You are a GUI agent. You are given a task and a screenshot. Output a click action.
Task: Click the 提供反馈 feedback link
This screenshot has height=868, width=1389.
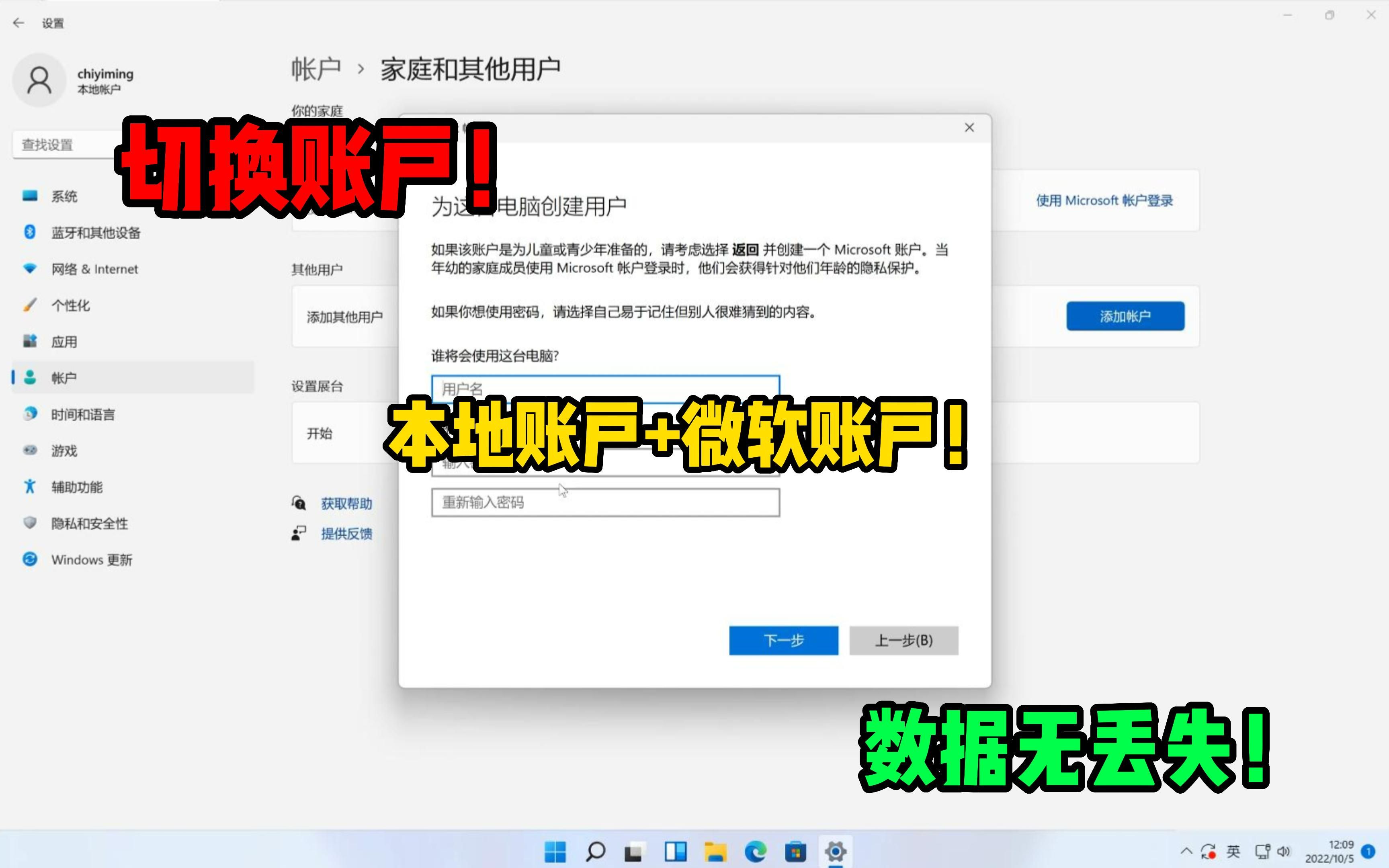tap(346, 534)
